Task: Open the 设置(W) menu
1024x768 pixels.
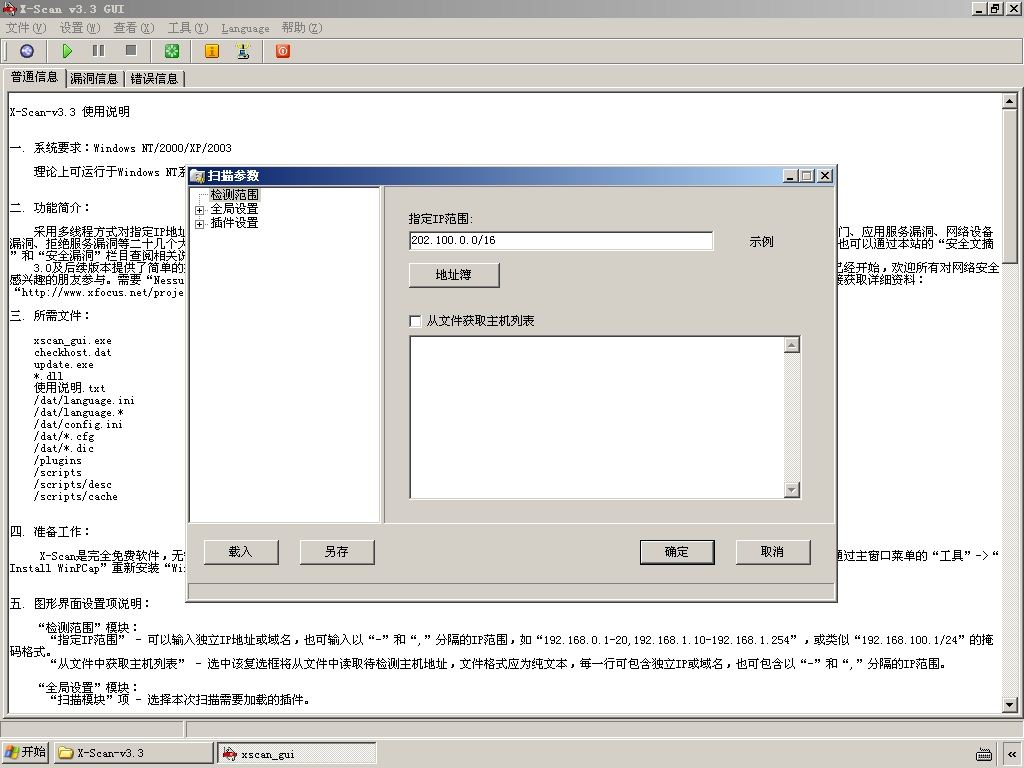Action: [x=80, y=27]
